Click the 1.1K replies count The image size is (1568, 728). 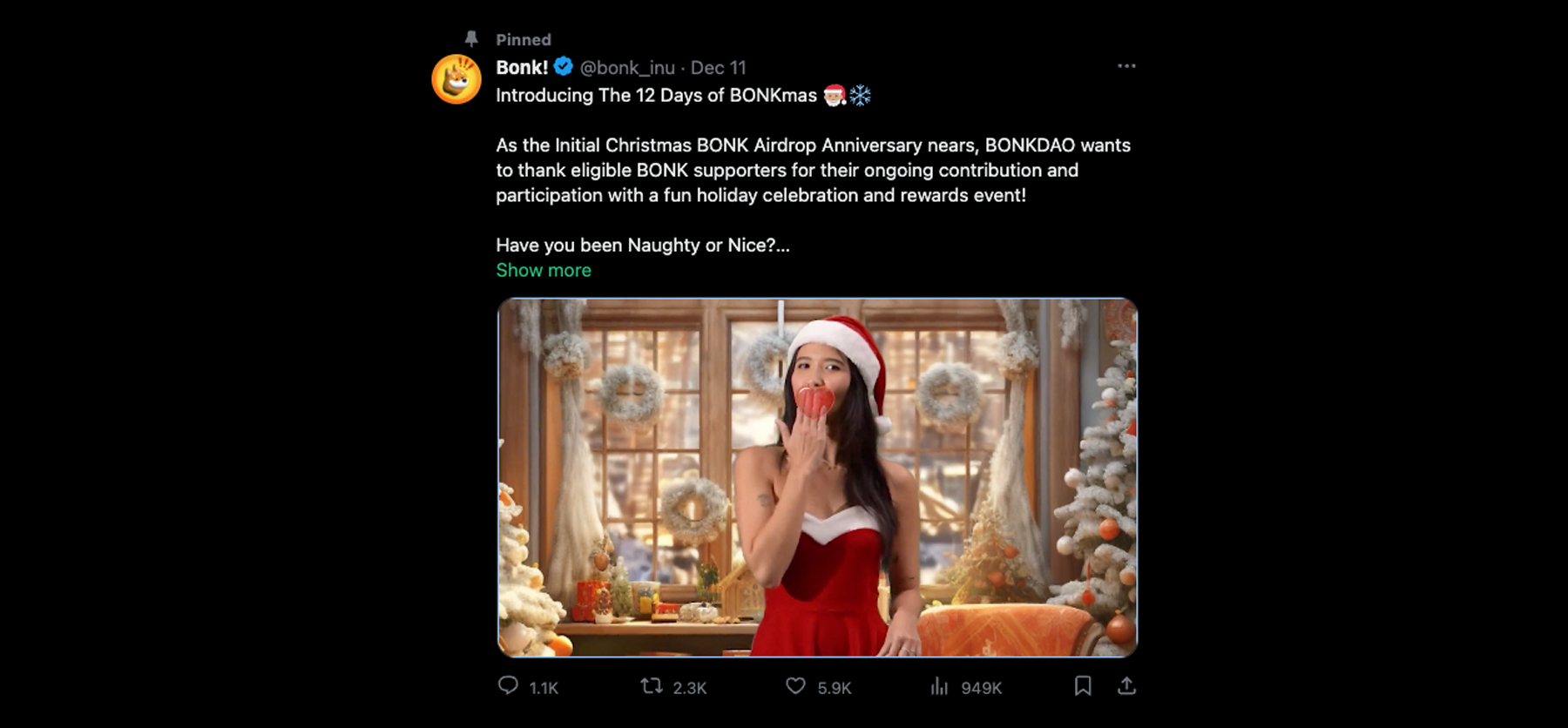[x=544, y=688]
